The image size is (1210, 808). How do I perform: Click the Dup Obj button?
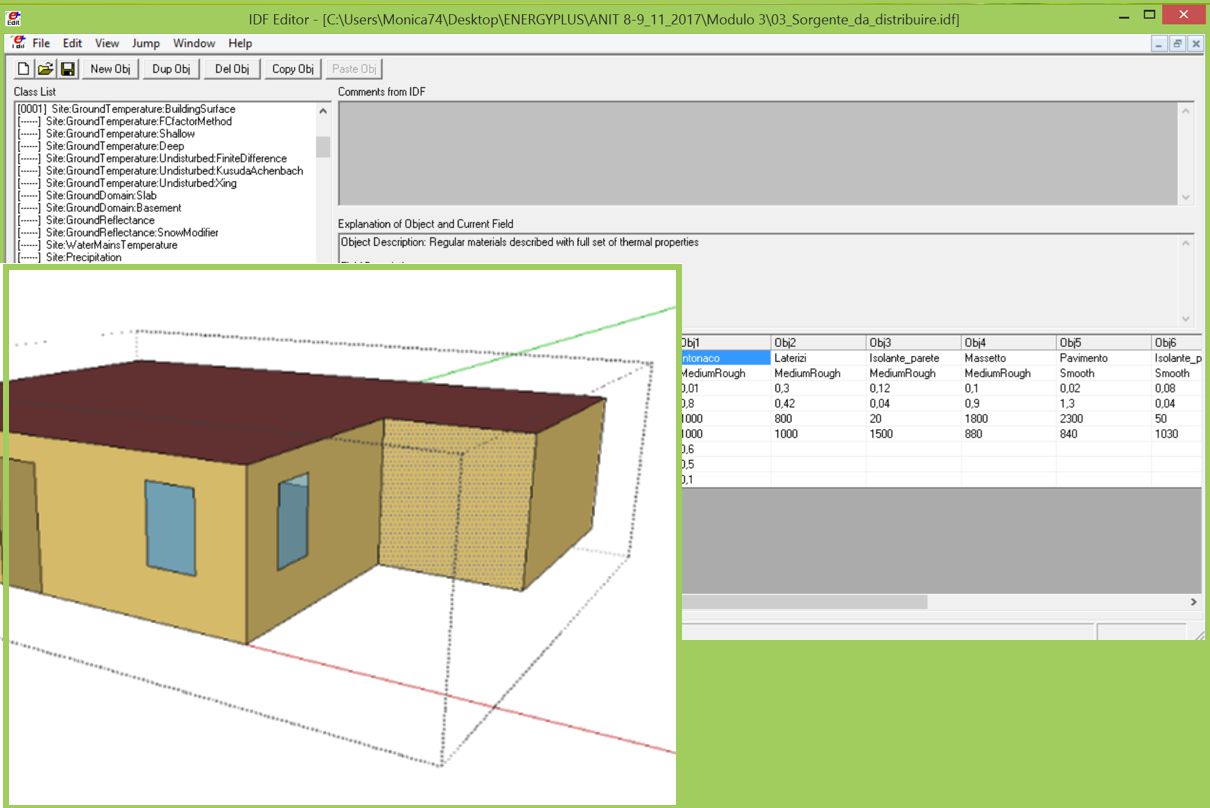point(170,69)
